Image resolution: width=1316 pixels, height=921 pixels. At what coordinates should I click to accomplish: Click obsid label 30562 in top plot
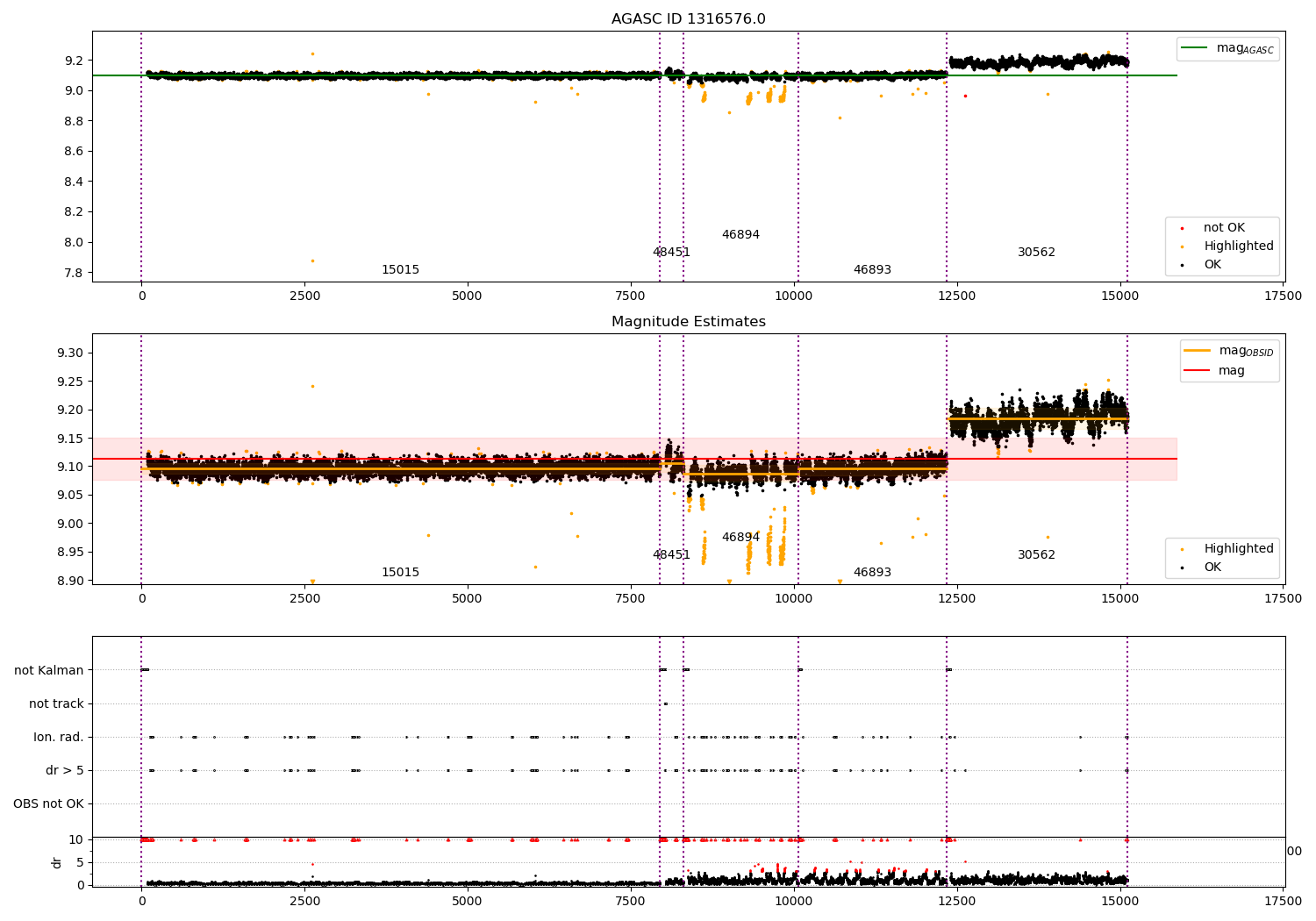coord(1036,253)
